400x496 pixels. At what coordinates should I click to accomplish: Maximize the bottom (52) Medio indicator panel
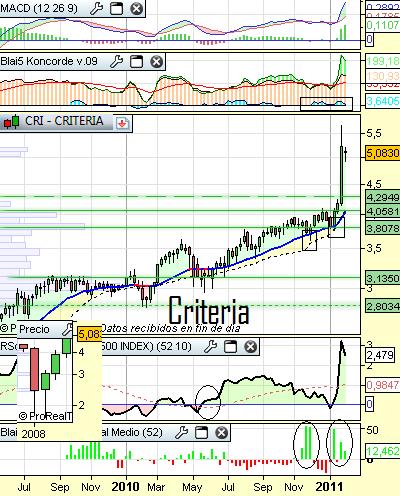click(x=201, y=432)
